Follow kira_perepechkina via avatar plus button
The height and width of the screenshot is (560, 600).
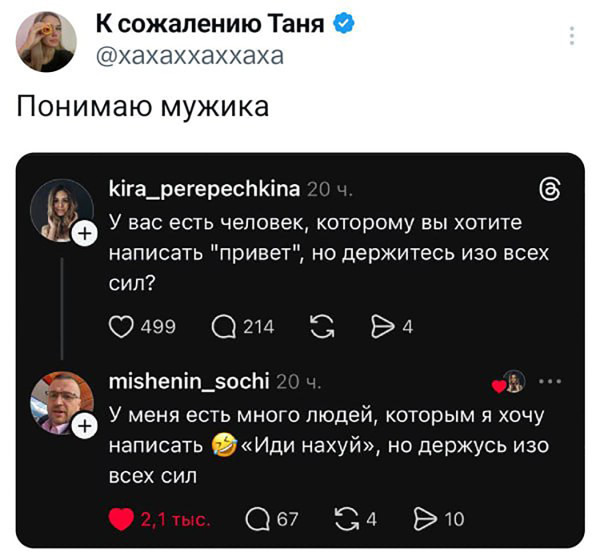point(85,234)
